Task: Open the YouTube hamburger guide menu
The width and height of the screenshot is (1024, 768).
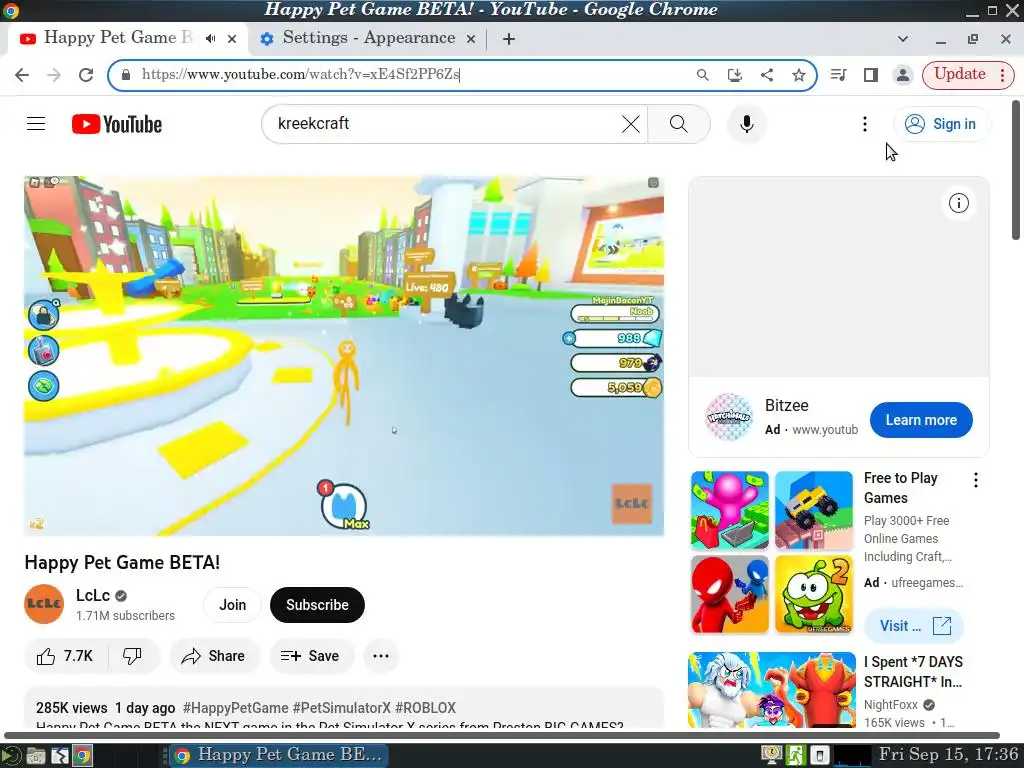Action: [36, 123]
